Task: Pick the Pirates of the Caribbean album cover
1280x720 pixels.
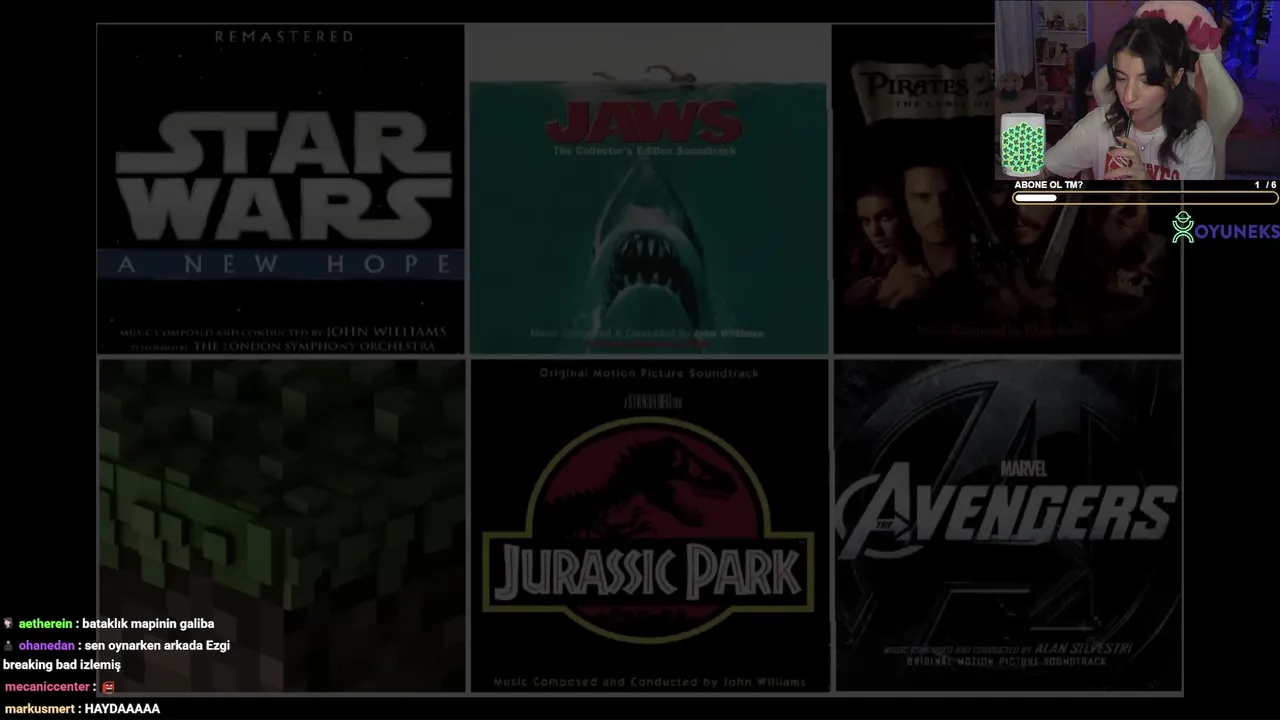Action: pyautogui.click(x=1008, y=190)
